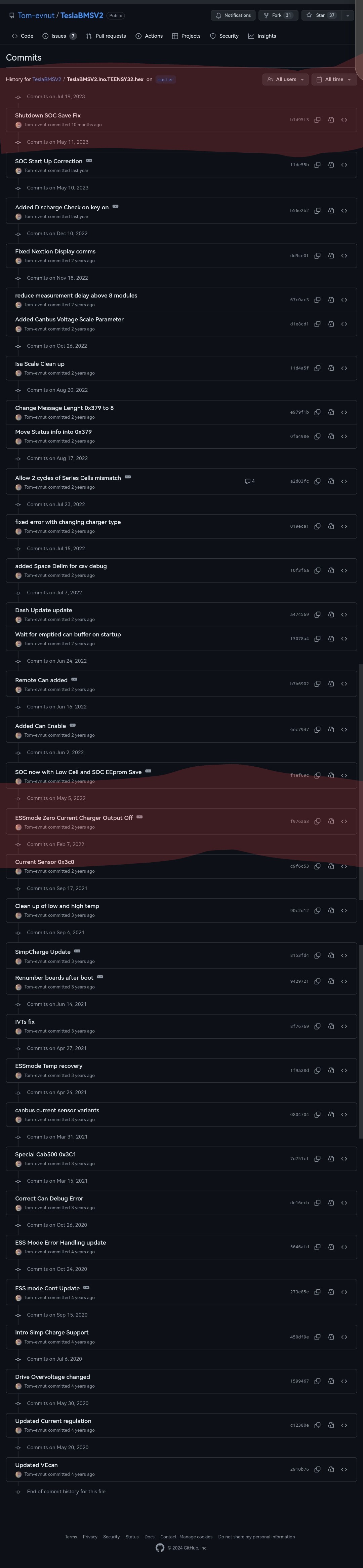View file at commit 8f76769
The image size is (363, 1568).
point(331,1026)
